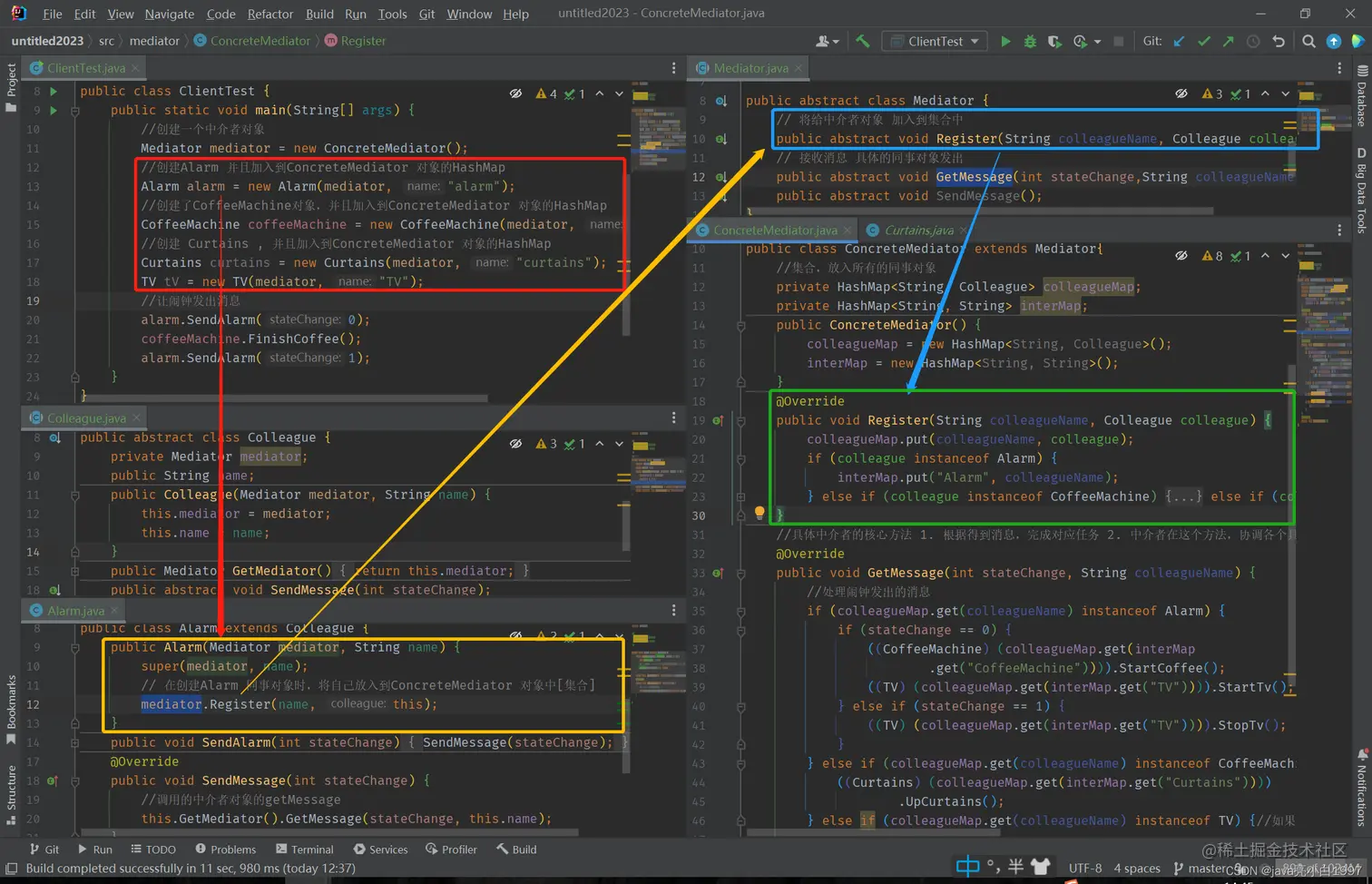Image resolution: width=1372 pixels, height=884 pixels.
Task: Rollback changes with undo arrow icon
Action: (1279, 41)
